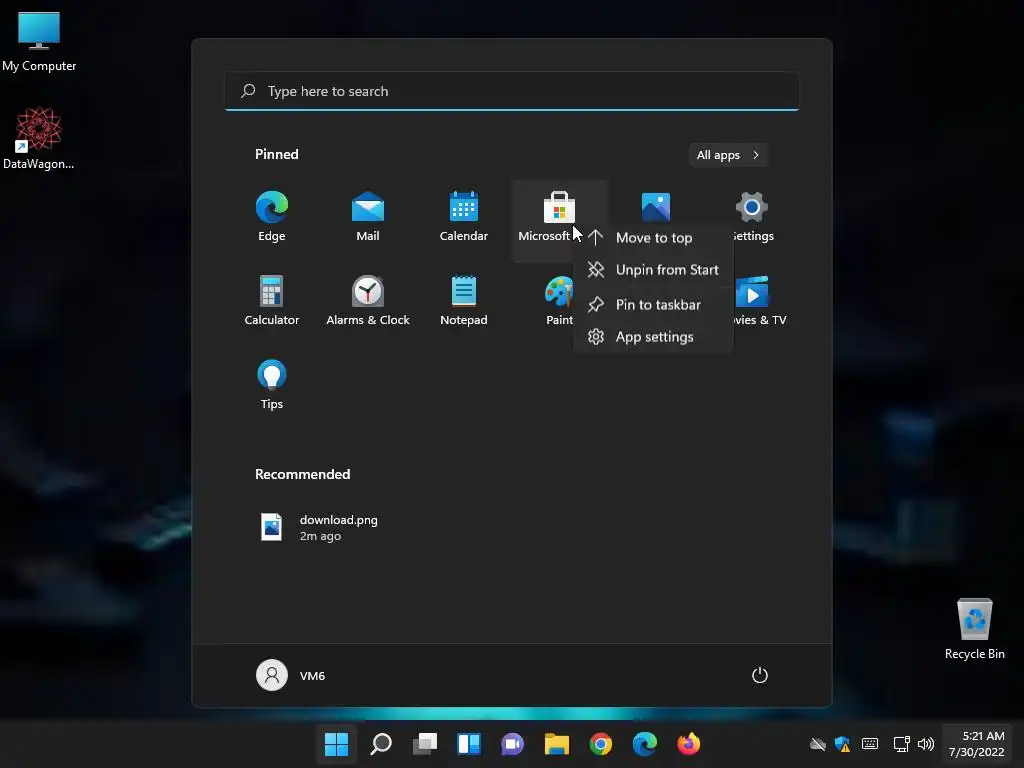The width and height of the screenshot is (1024, 768).
Task: Open the Chat taskbar icon
Action: (x=513, y=744)
